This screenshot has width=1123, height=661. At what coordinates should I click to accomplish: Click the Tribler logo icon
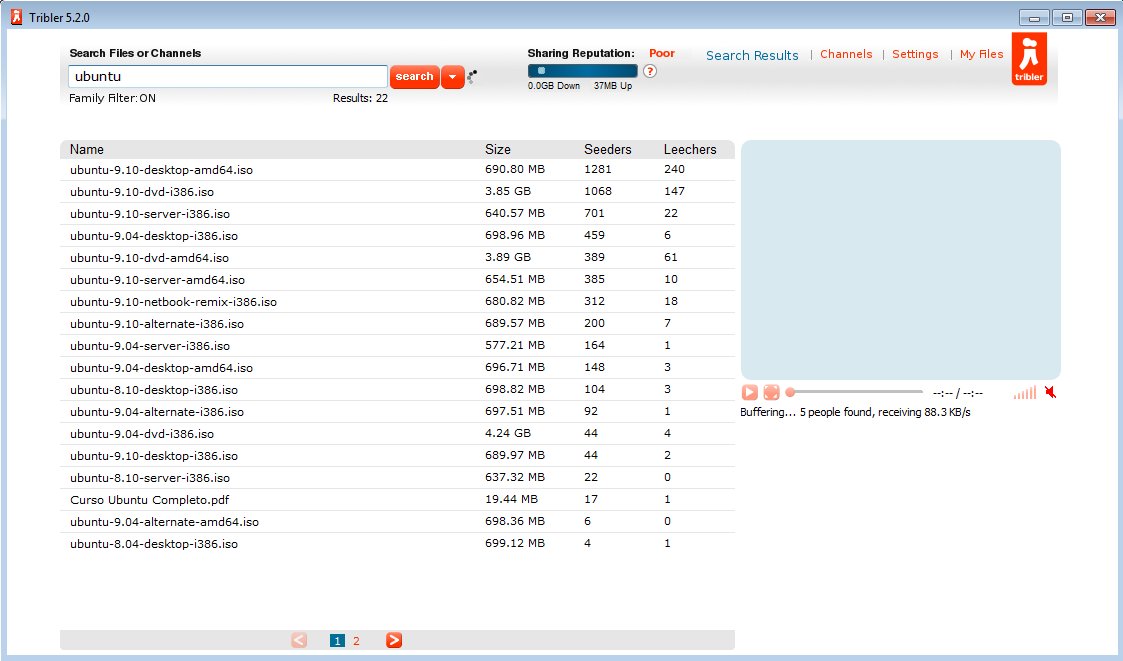tap(1029, 59)
